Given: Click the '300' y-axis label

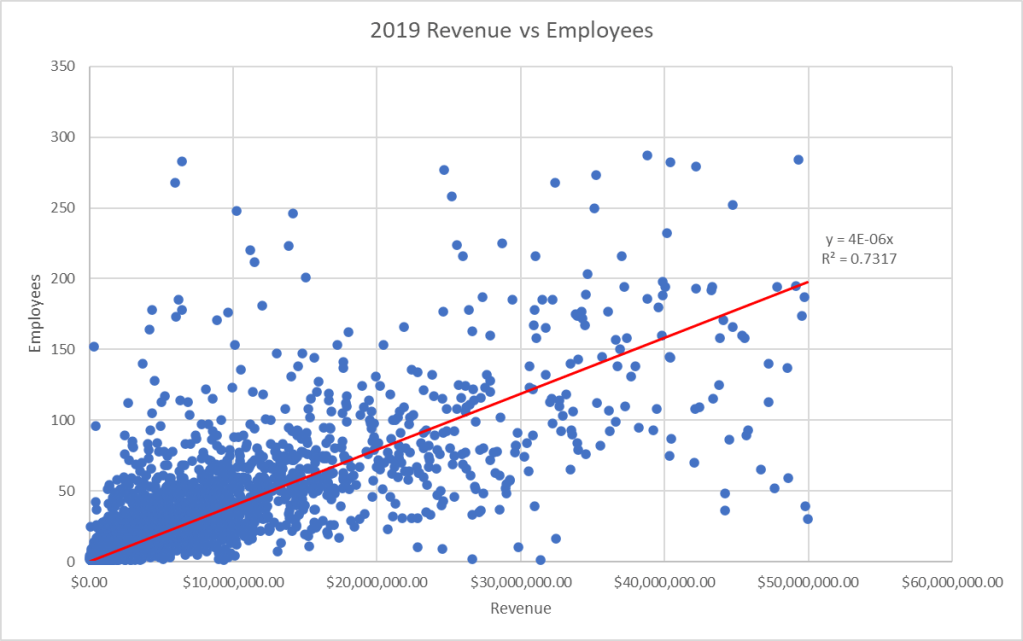Looking at the screenshot, I should 65,137.
